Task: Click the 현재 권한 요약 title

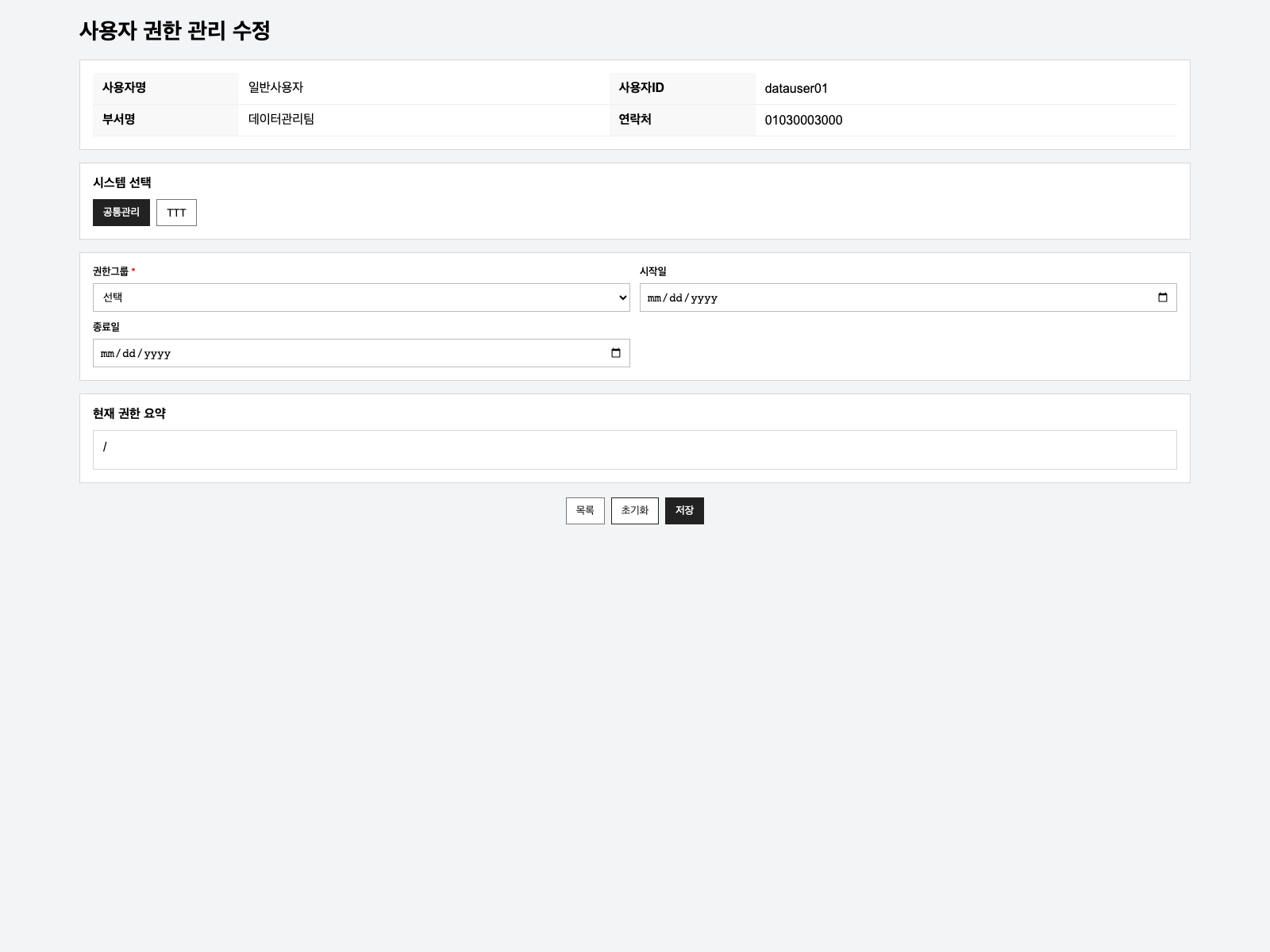Action: [129, 413]
